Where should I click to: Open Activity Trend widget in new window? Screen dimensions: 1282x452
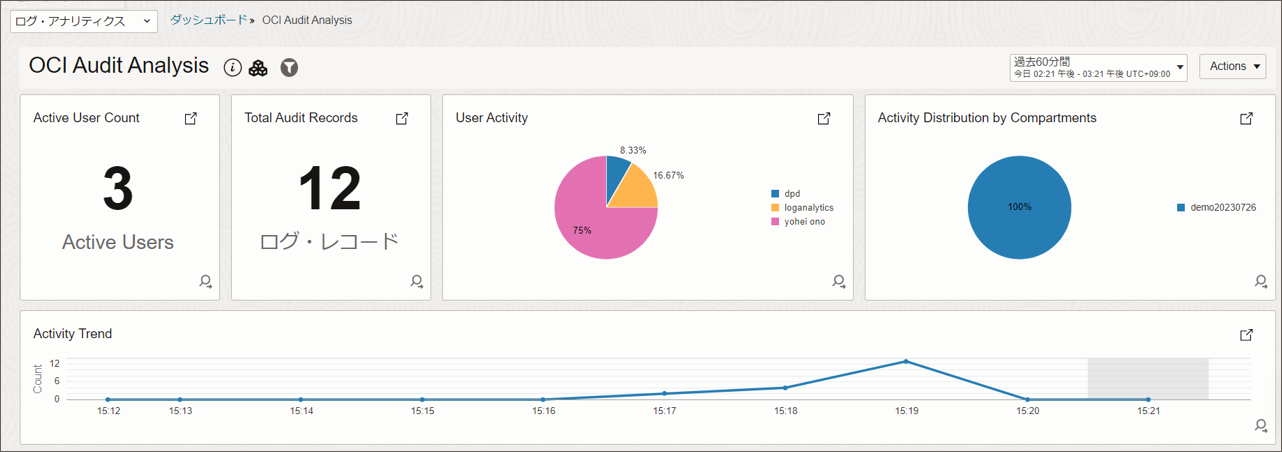1246,335
